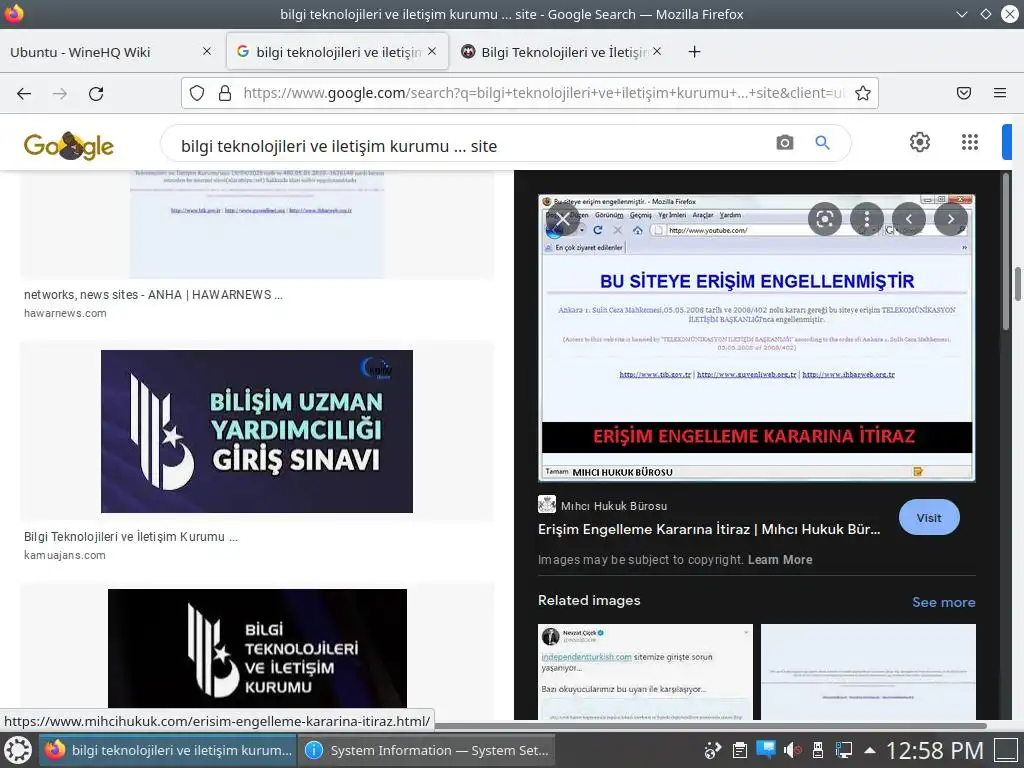Screen dimensions: 1024x768
Task: Open the removable USB devices tray icon
Action: (818, 750)
